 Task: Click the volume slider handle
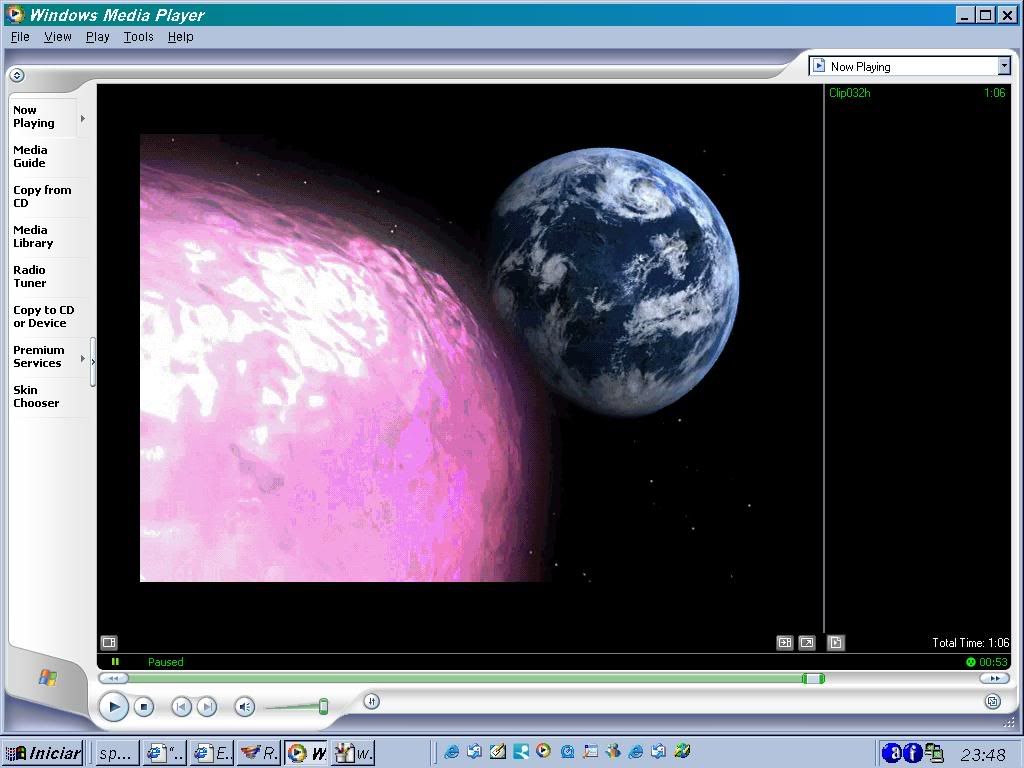323,706
